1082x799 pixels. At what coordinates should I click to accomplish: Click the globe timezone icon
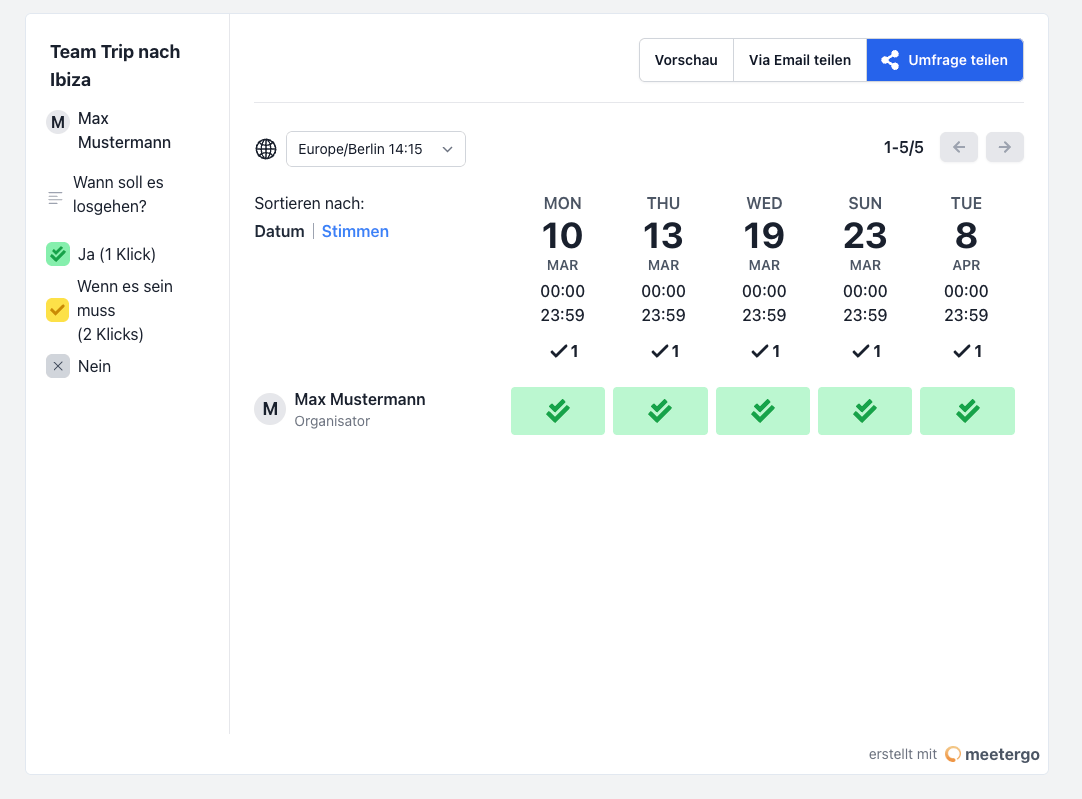[266, 149]
